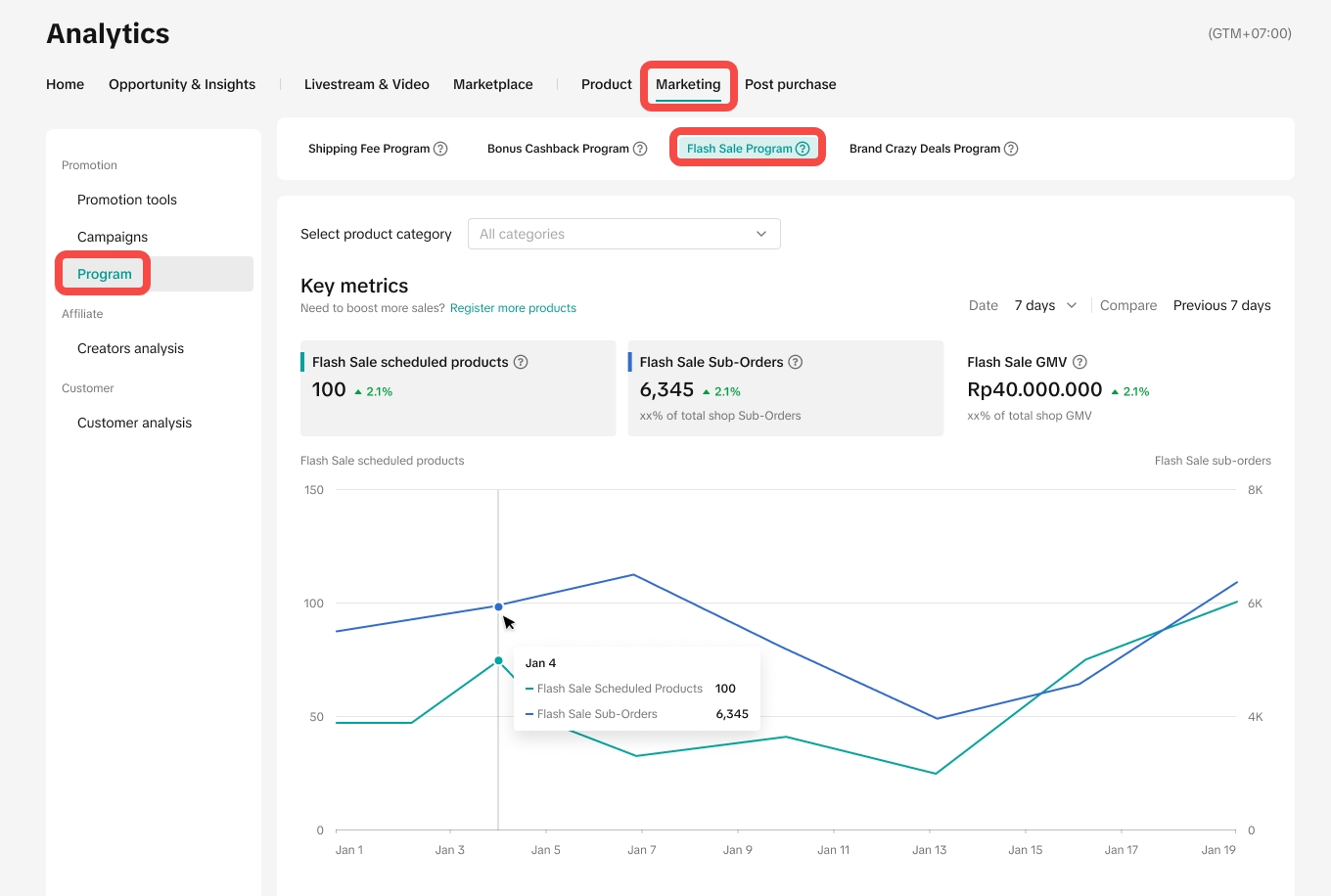Click the Flash Sale GMV info icon
The image size is (1331, 896).
point(1079,362)
